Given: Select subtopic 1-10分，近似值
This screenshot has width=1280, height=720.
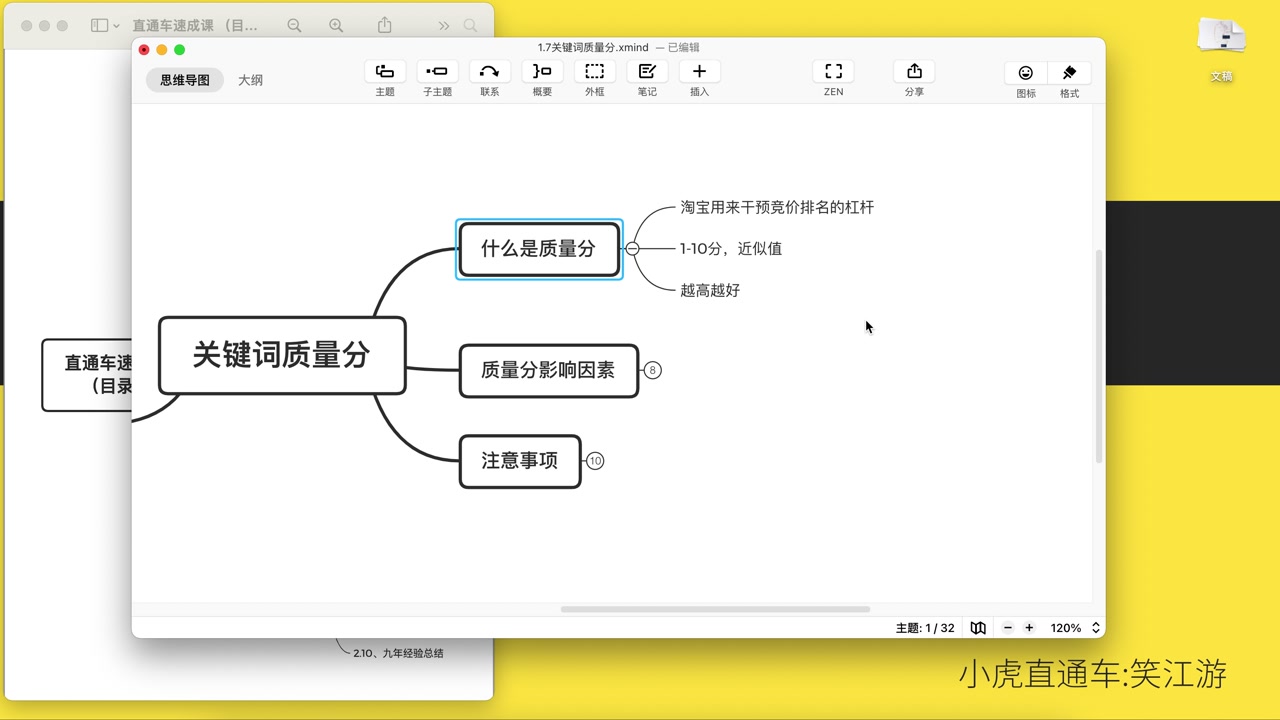Looking at the screenshot, I should coord(731,248).
